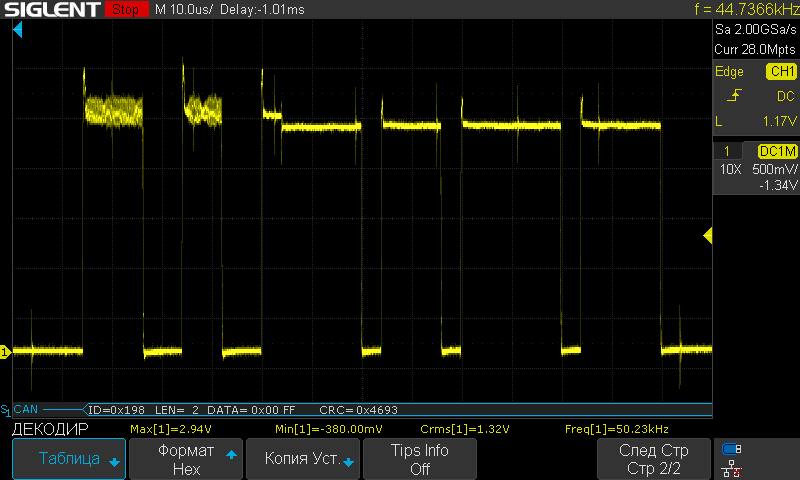Click the blue trigger position arrow marker

[x=18, y=30]
